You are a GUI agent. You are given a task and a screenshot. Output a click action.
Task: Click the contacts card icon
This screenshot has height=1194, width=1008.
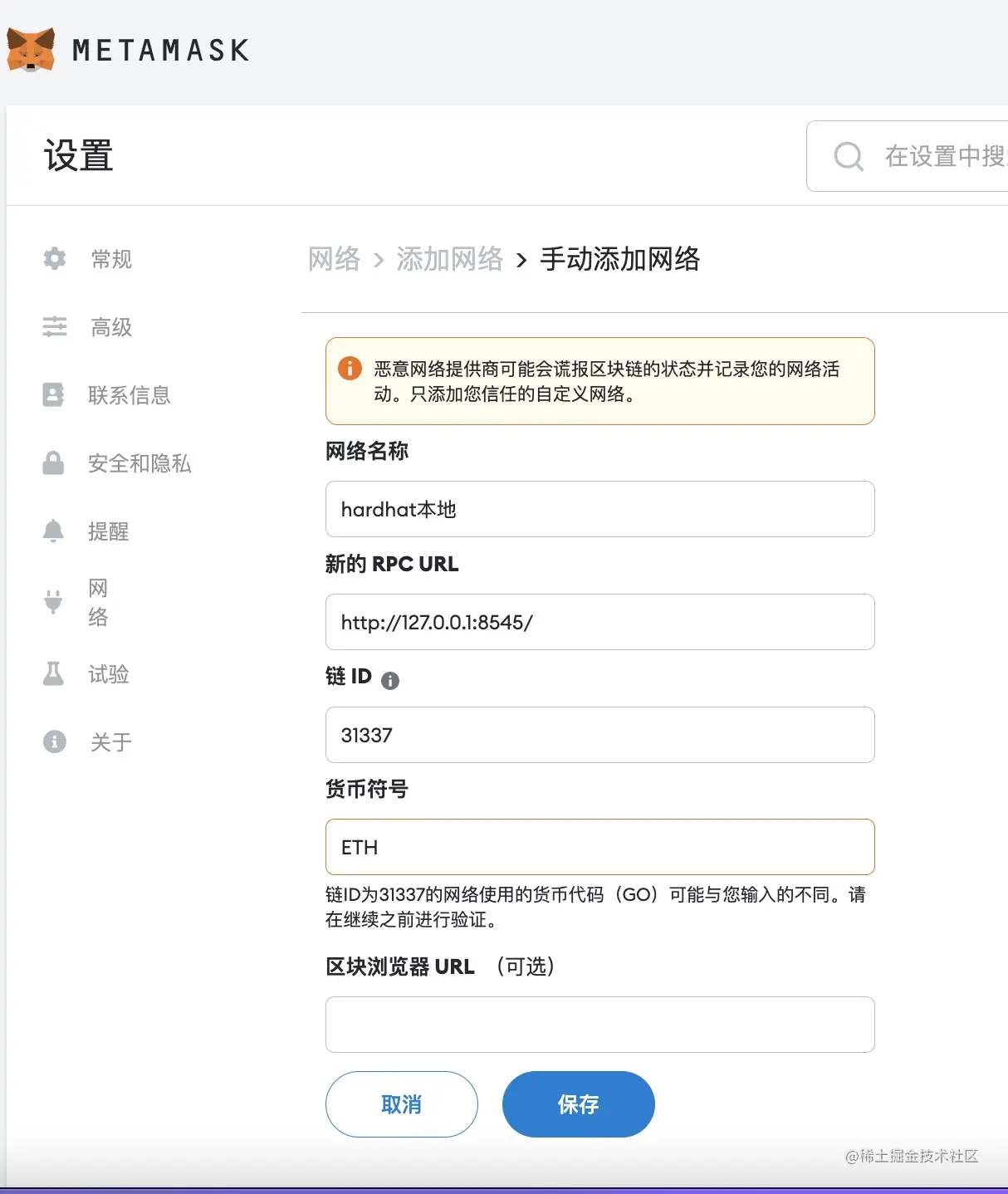point(53,394)
